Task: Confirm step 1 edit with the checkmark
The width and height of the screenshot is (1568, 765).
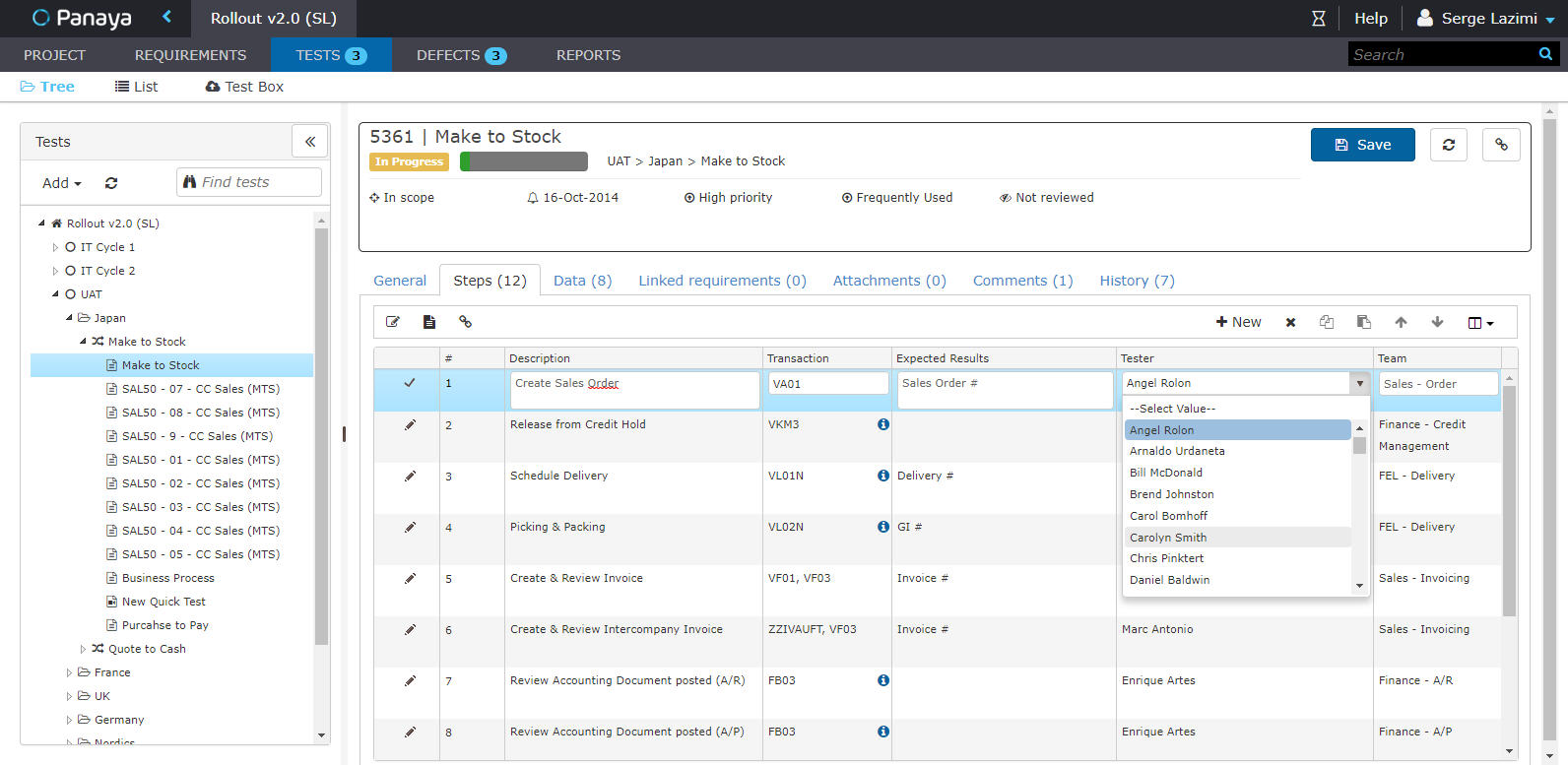Action: pyautogui.click(x=410, y=383)
